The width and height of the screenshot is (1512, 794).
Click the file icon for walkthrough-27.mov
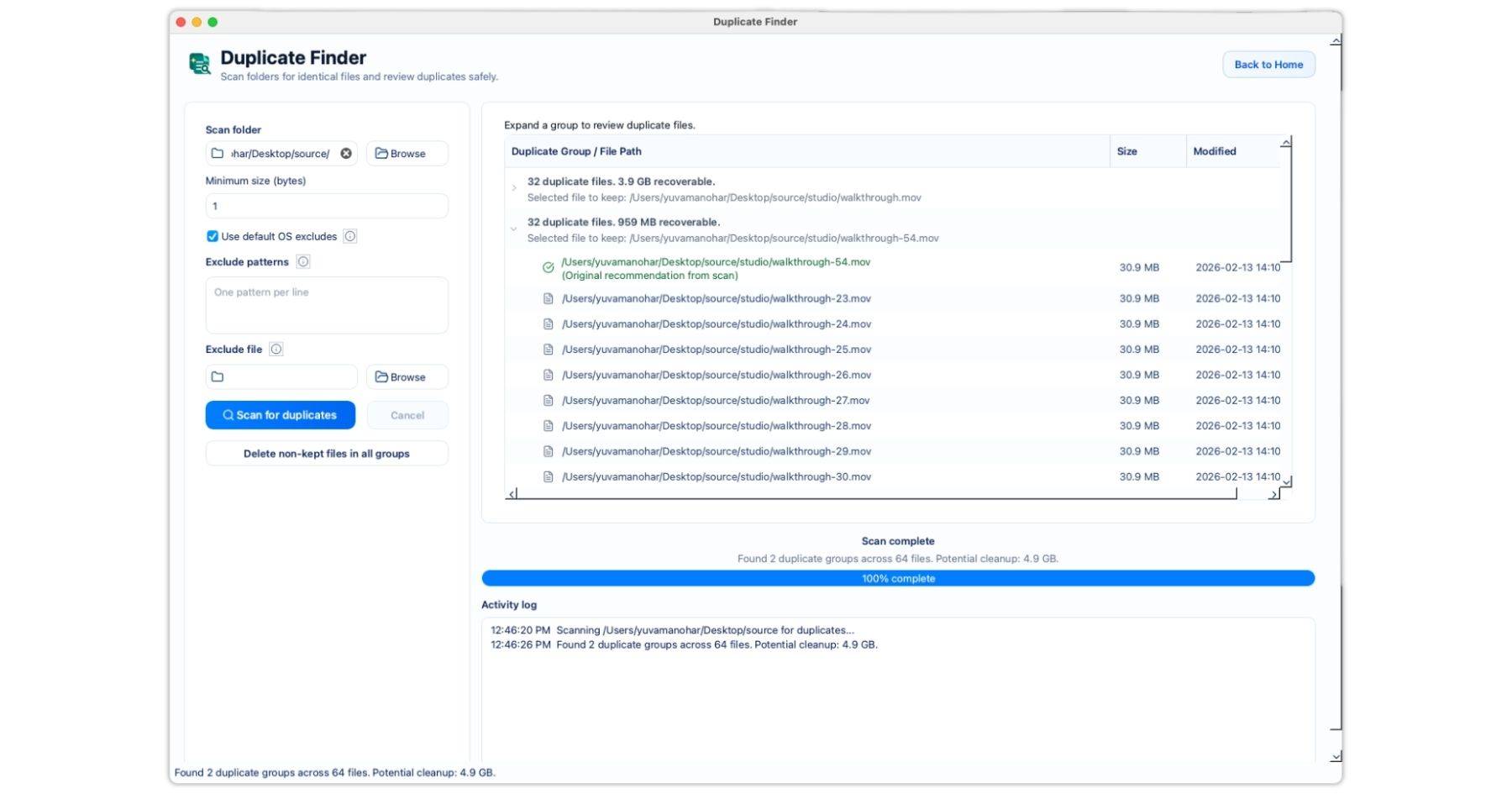pos(549,400)
